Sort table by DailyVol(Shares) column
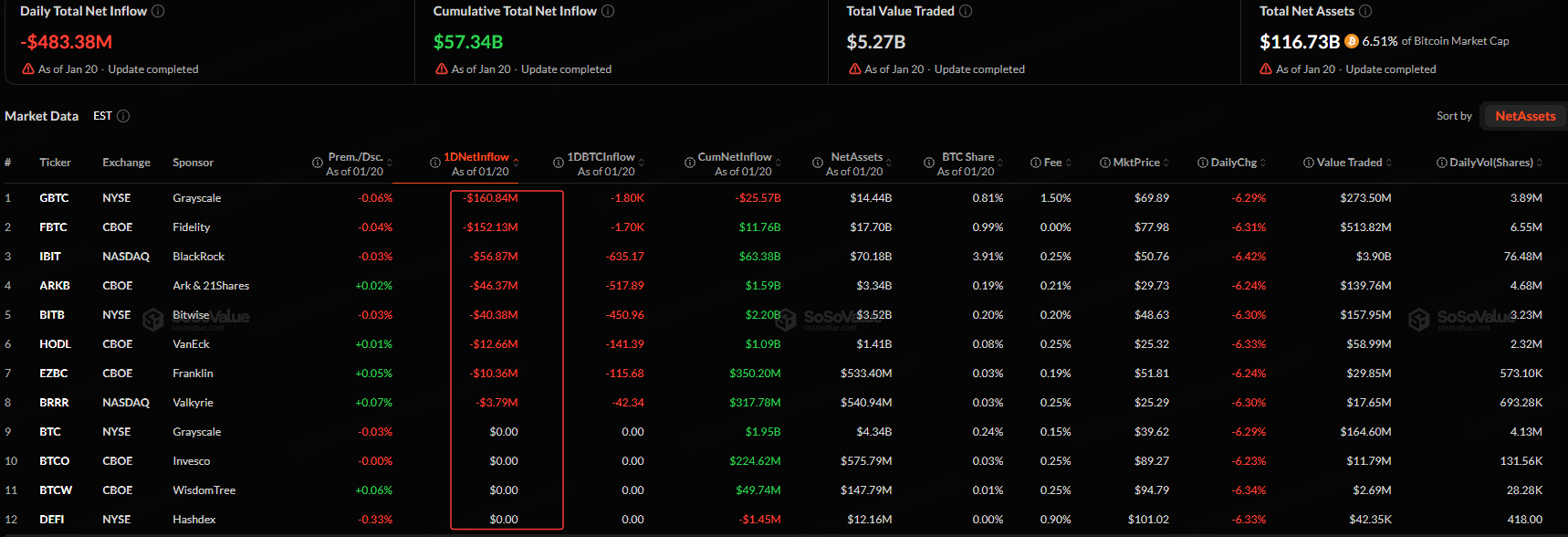Viewport: 1568px width, 537px height. (1540, 163)
